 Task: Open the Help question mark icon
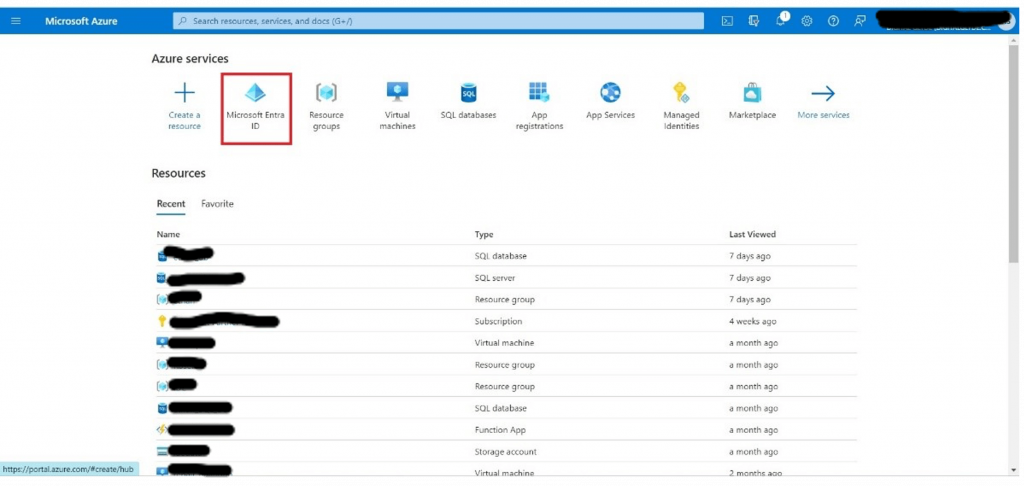pyautogui.click(x=833, y=21)
